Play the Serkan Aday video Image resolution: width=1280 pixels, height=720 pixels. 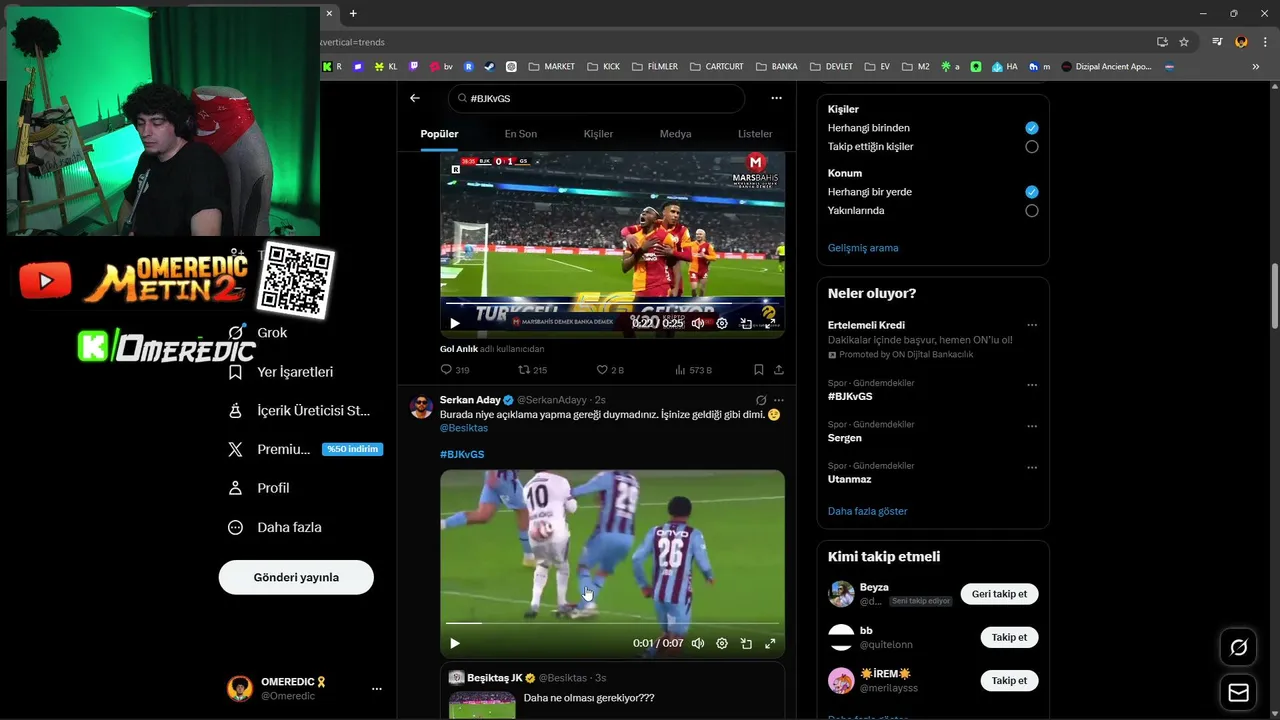[x=455, y=643]
